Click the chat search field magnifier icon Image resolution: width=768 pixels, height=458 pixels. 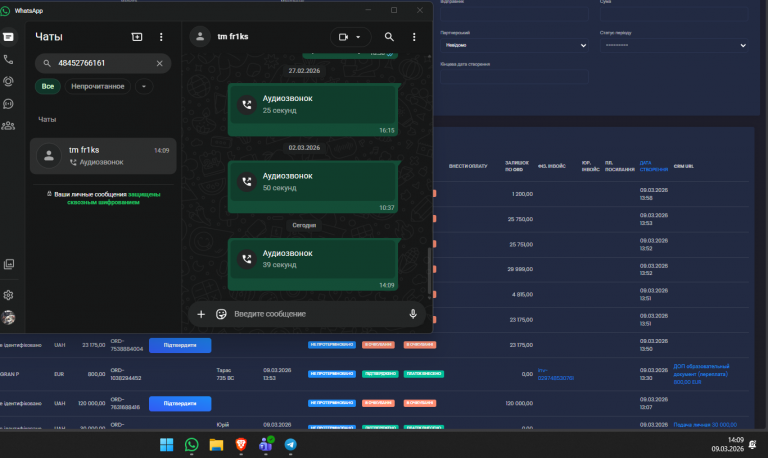tap(47, 63)
